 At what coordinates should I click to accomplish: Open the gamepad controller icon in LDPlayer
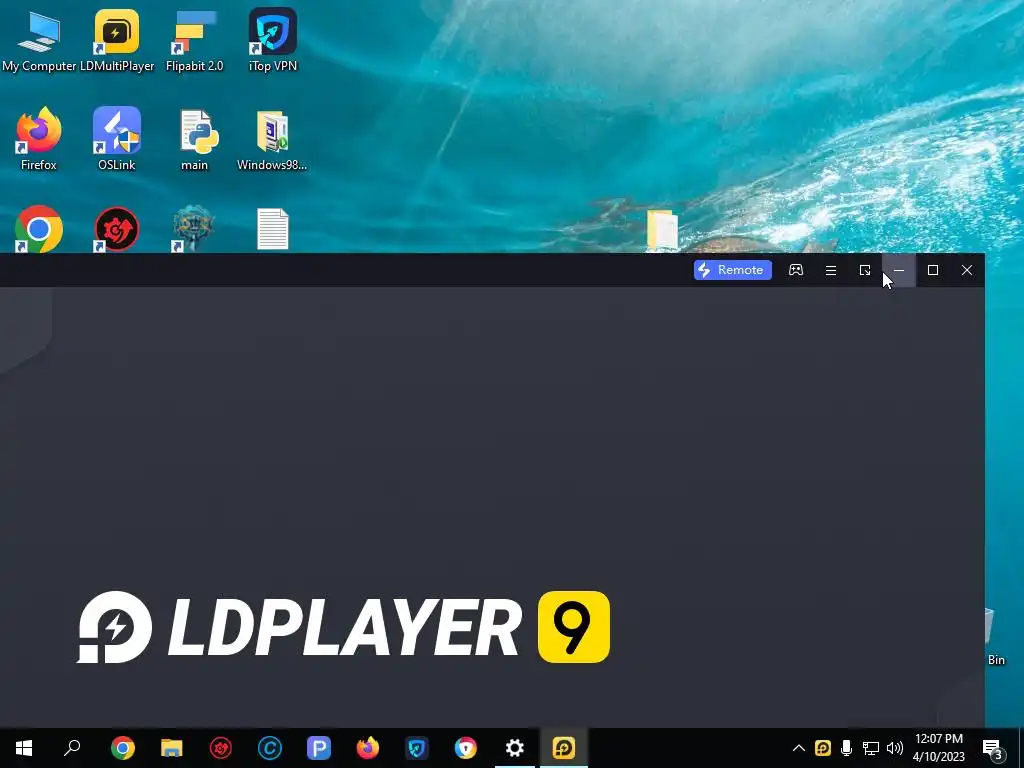pos(795,270)
